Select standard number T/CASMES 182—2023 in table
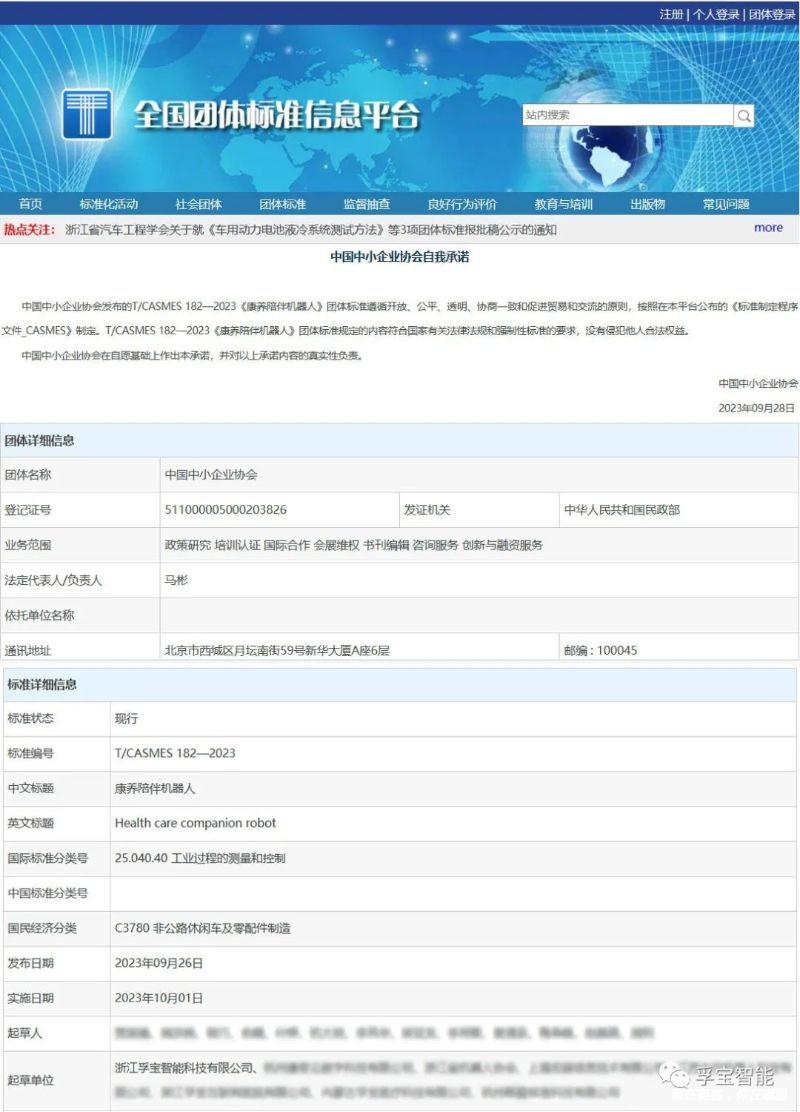The image size is (800, 1112). 175,753
